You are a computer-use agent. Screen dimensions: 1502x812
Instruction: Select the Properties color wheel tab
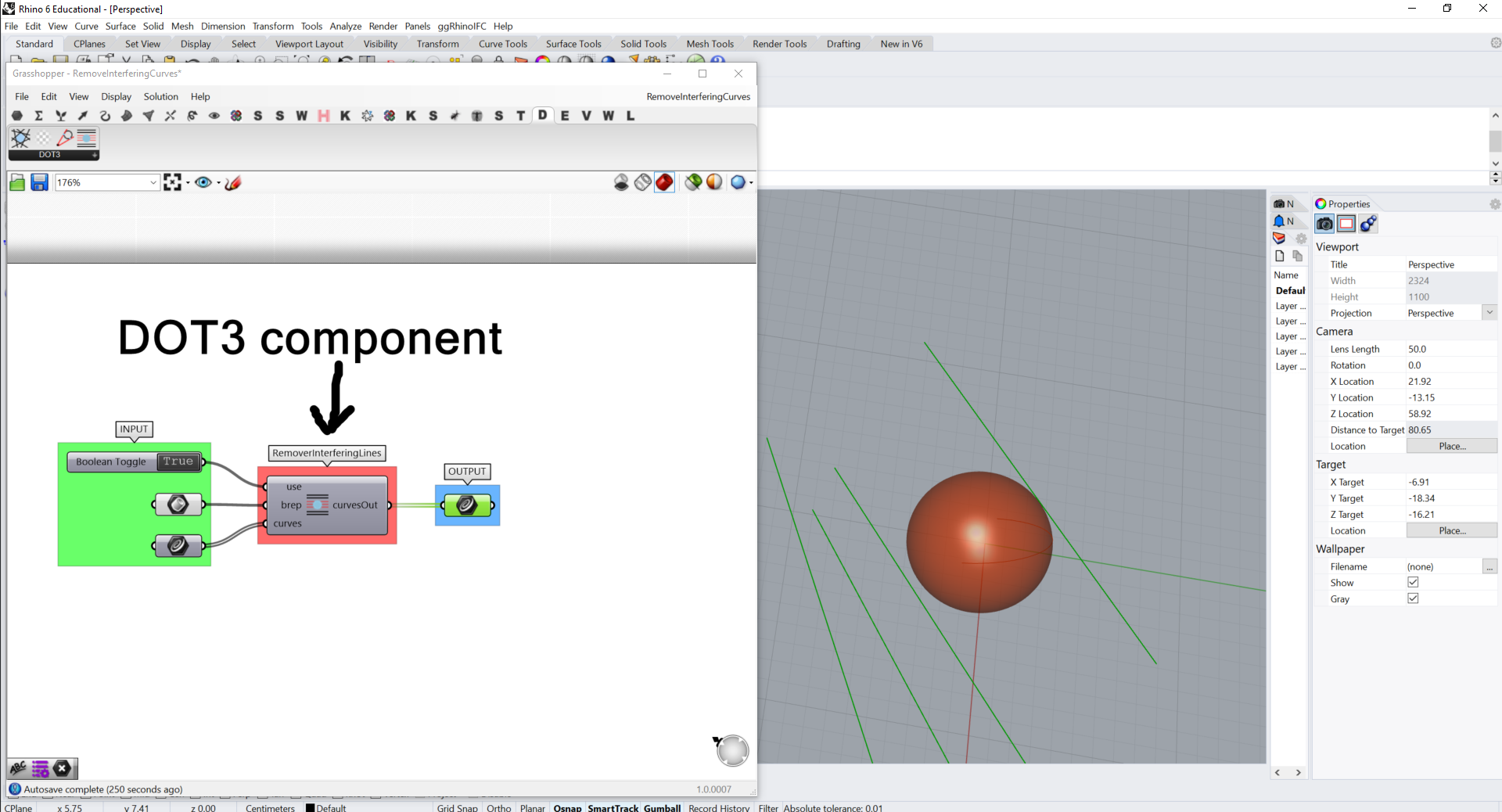point(1320,203)
